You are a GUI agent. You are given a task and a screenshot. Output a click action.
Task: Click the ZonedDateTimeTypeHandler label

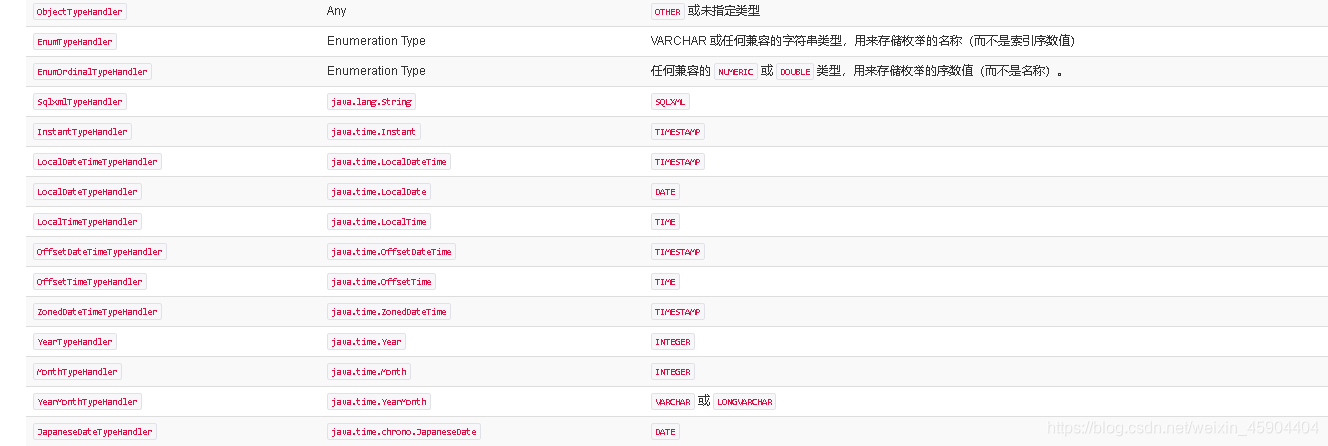point(97,312)
